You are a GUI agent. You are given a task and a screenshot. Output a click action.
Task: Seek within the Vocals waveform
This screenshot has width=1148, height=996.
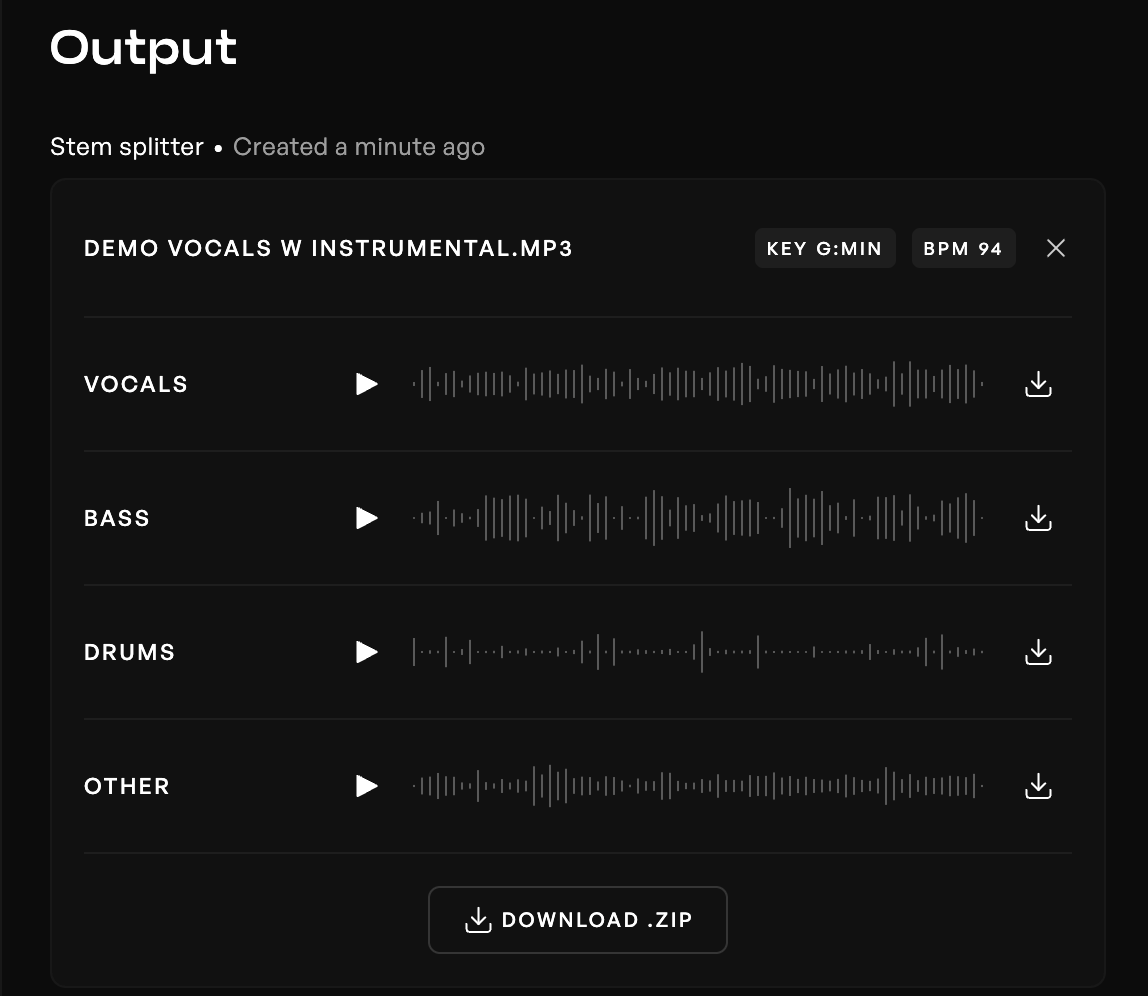tap(698, 384)
